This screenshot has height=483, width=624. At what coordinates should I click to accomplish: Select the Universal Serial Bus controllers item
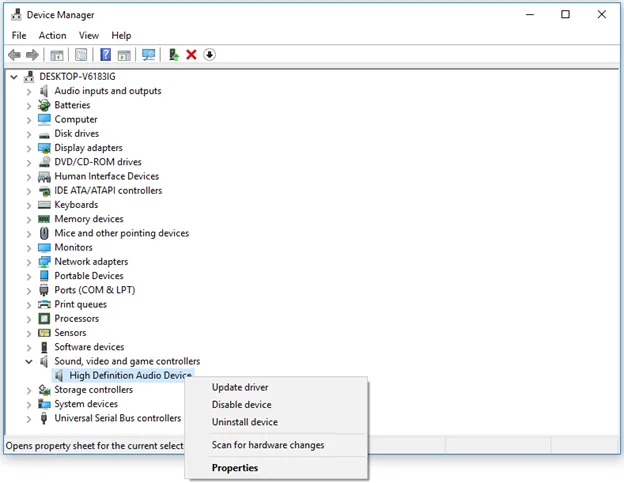[x=117, y=418]
